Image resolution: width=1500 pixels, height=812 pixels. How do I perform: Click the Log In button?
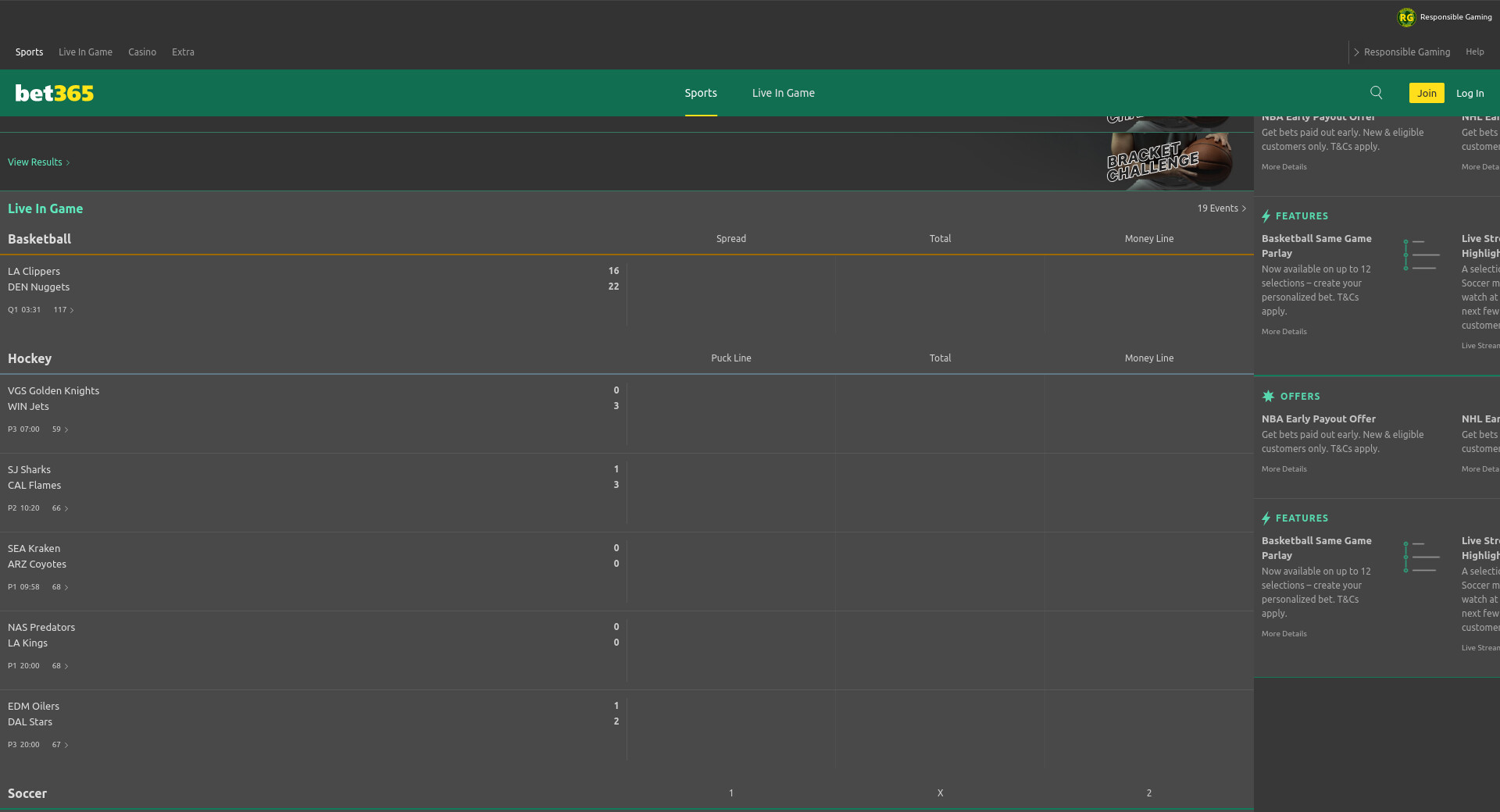[1470, 93]
